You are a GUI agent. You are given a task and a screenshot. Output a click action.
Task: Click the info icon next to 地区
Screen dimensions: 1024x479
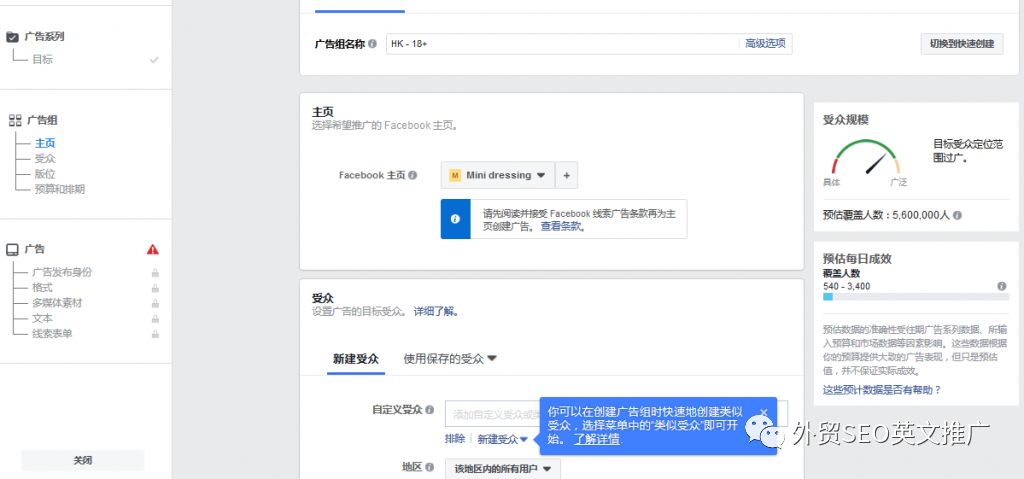(x=430, y=467)
